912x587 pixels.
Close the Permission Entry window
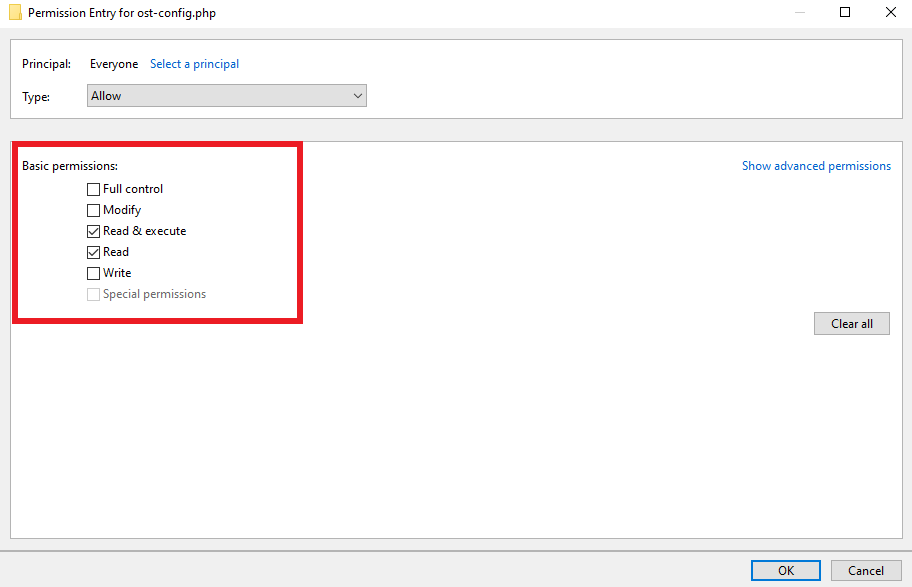[890, 12]
